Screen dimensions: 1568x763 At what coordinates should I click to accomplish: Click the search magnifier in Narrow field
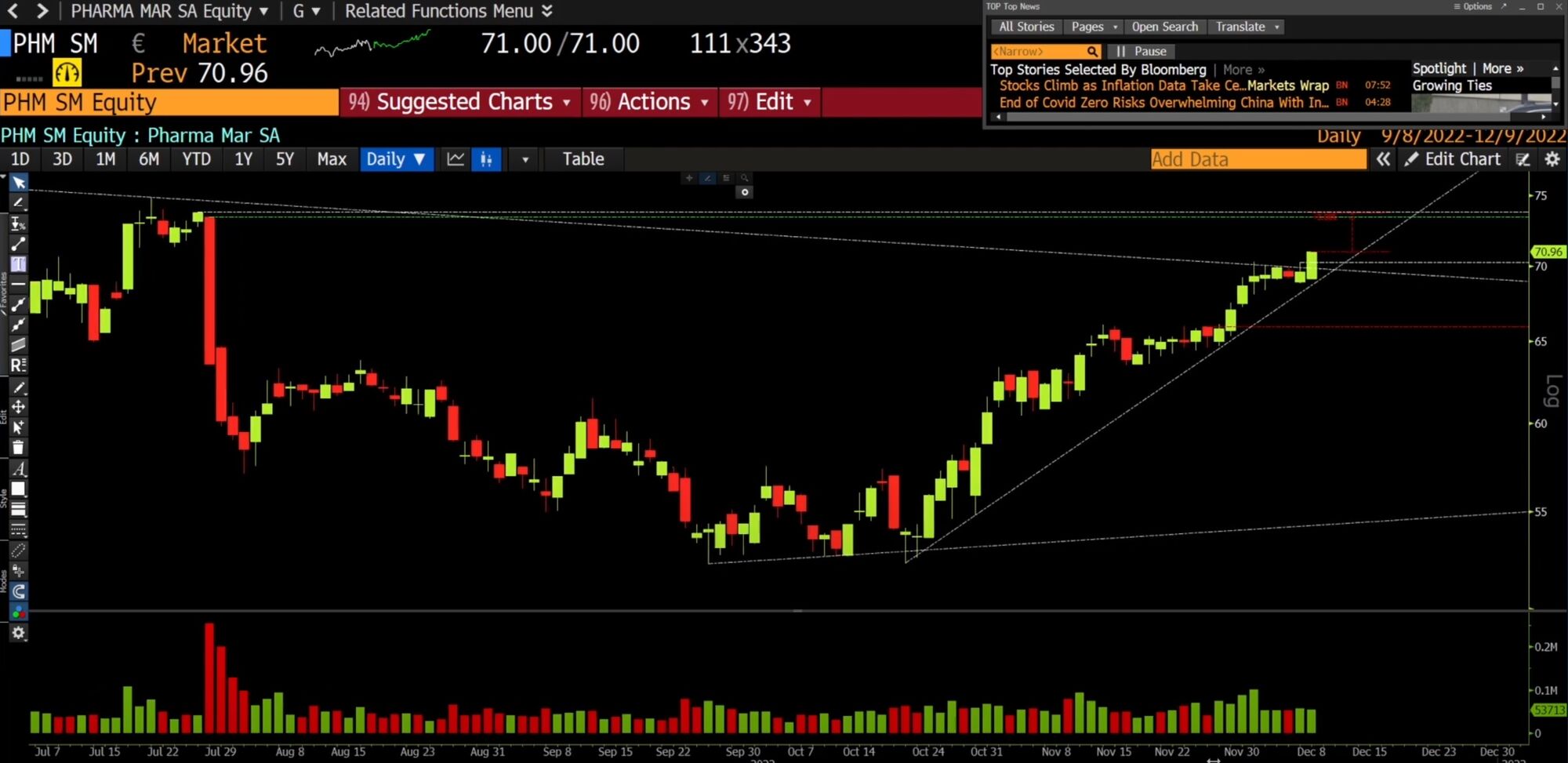[1092, 51]
